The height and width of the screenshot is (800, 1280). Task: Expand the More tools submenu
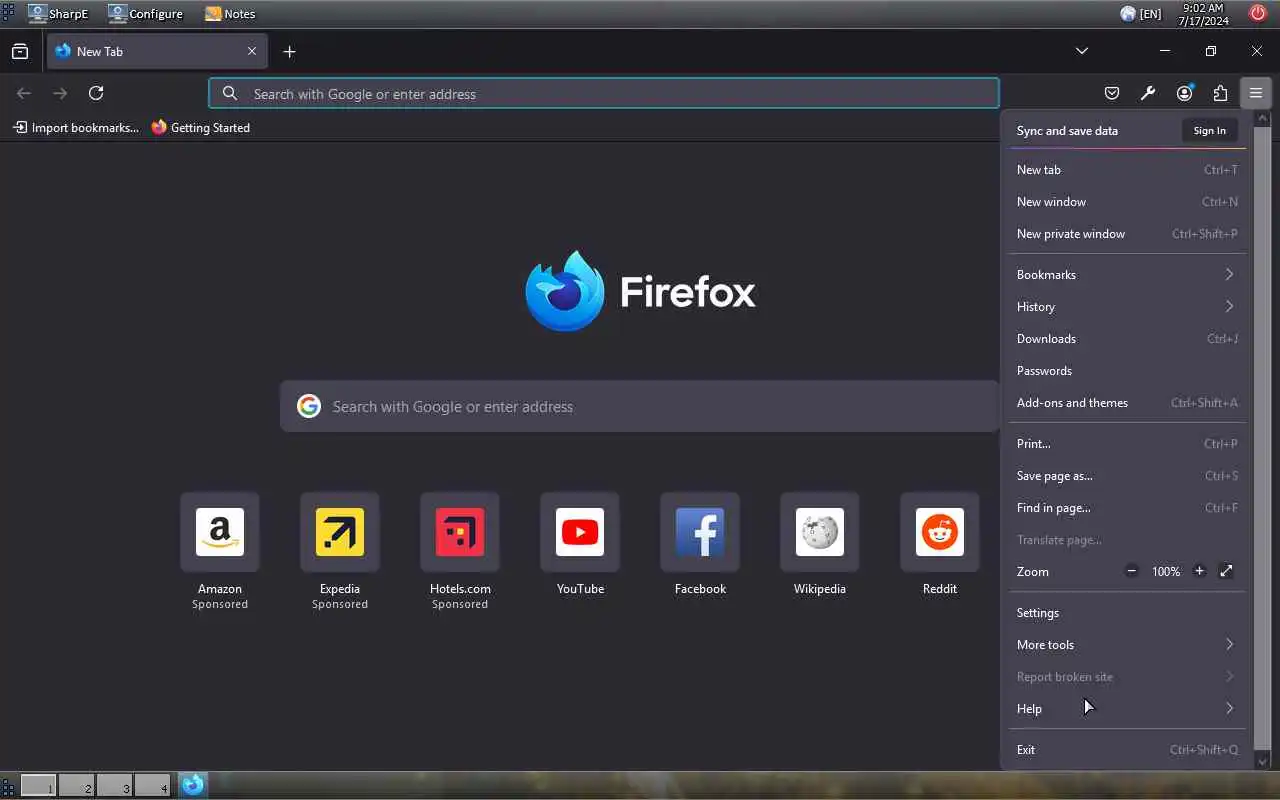coord(1125,644)
